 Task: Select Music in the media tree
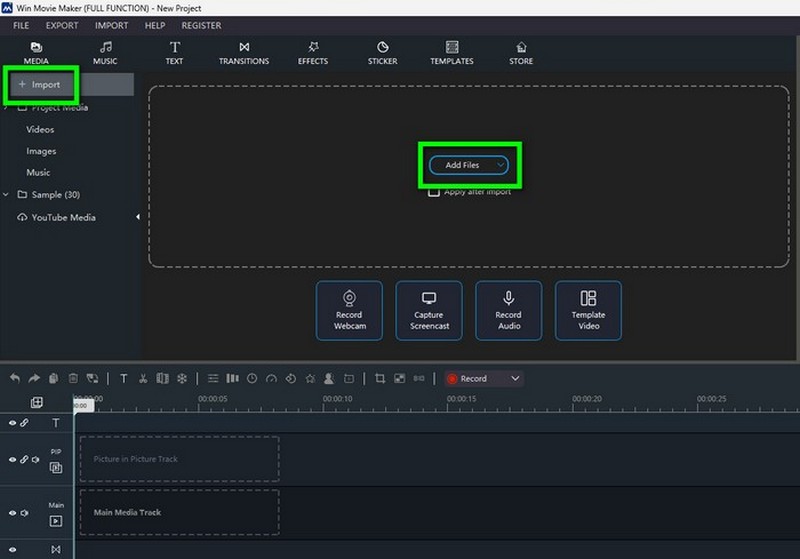pos(38,172)
